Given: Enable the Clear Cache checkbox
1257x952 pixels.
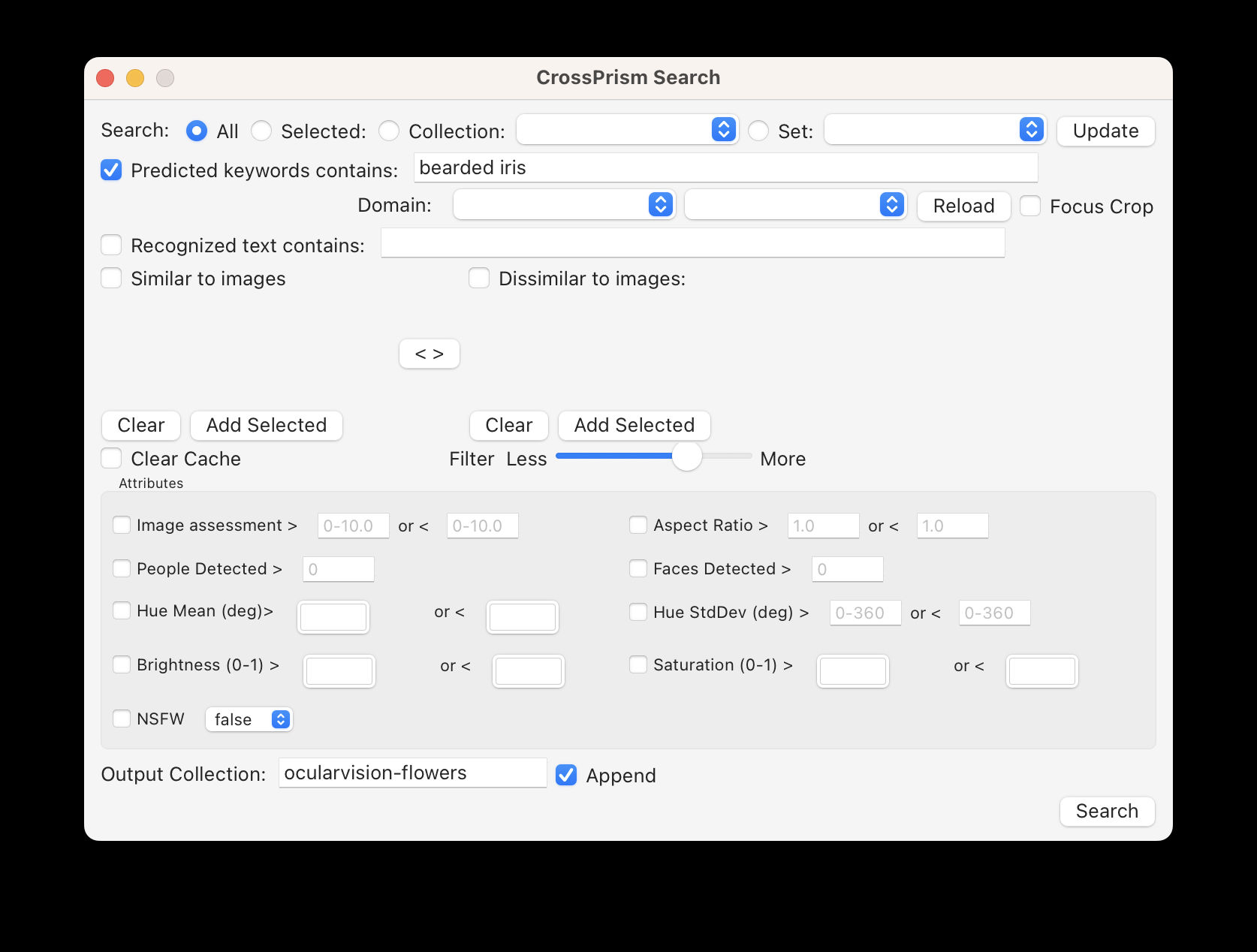Looking at the screenshot, I should coord(111,458).
